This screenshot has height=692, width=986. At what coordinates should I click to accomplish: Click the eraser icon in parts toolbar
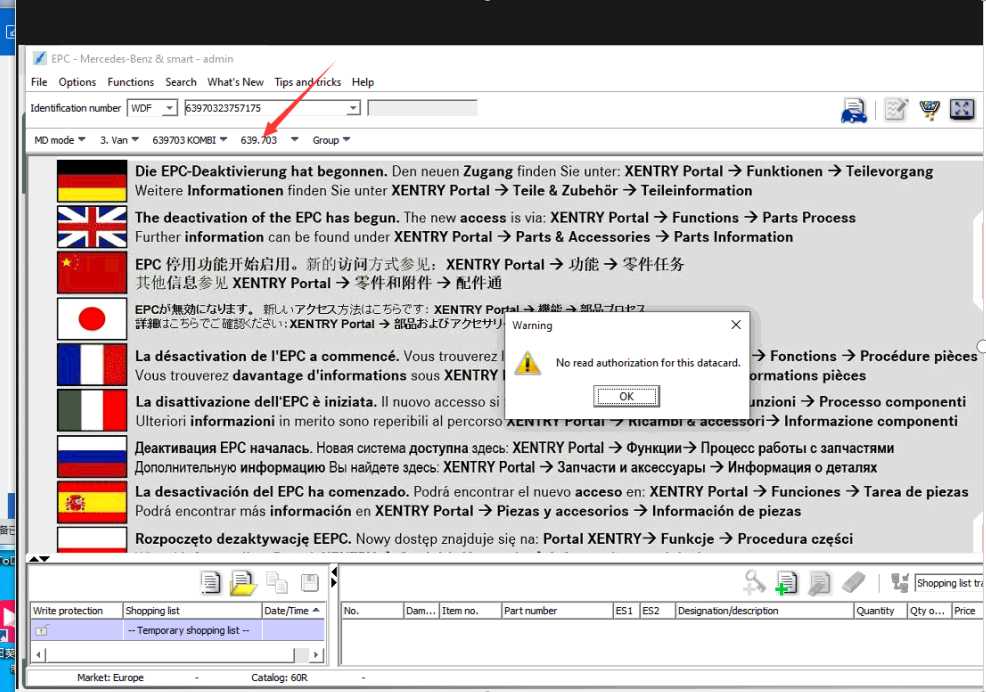coord(853,582)
